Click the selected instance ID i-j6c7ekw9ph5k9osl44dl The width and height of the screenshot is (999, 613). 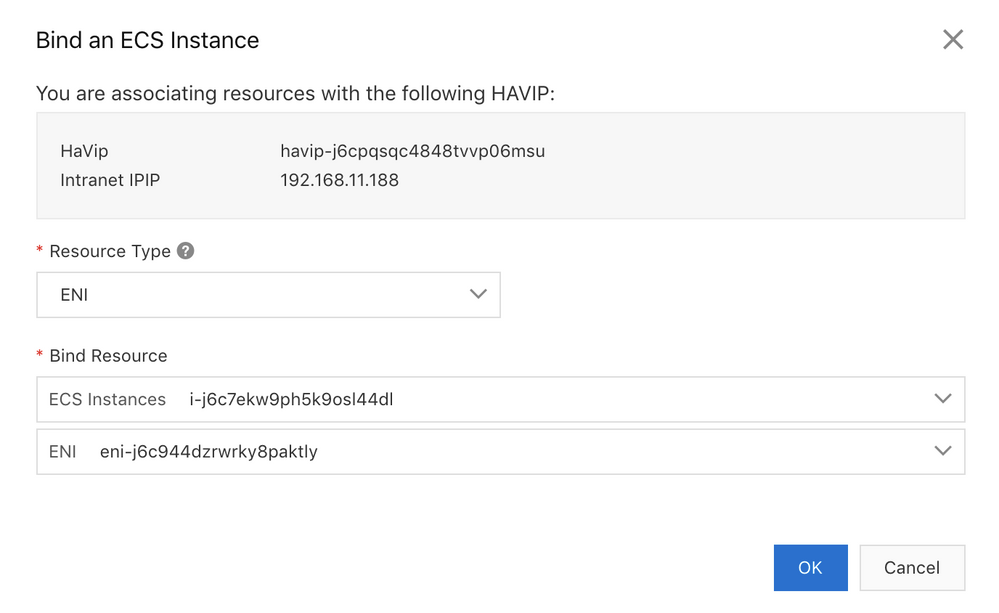click(x=291, y=399)
